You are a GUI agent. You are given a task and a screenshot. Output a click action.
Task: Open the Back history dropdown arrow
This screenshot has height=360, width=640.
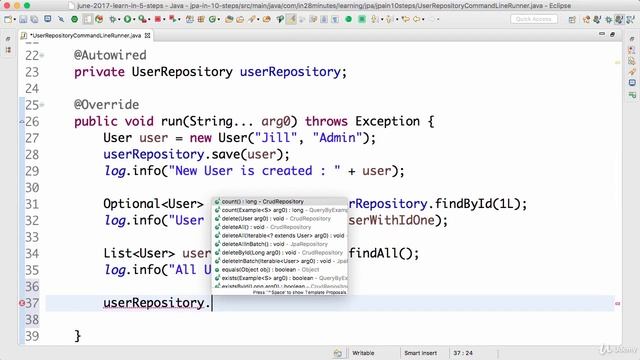[423, 19]
